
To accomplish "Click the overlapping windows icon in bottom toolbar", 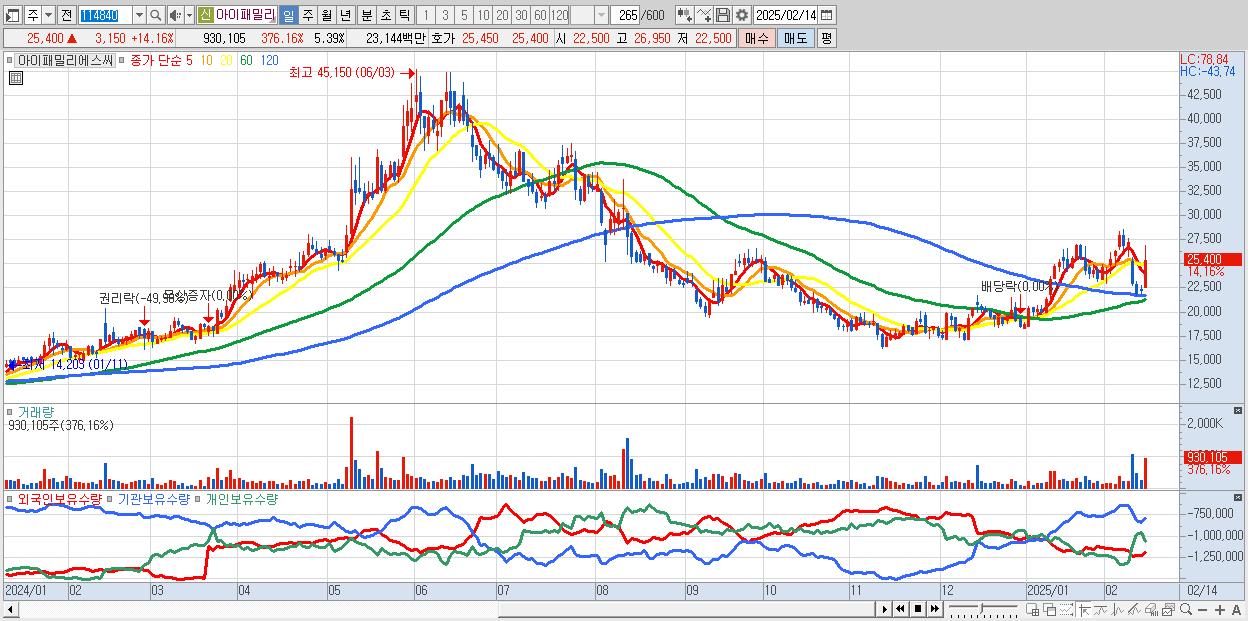I will pos(1050,609).
